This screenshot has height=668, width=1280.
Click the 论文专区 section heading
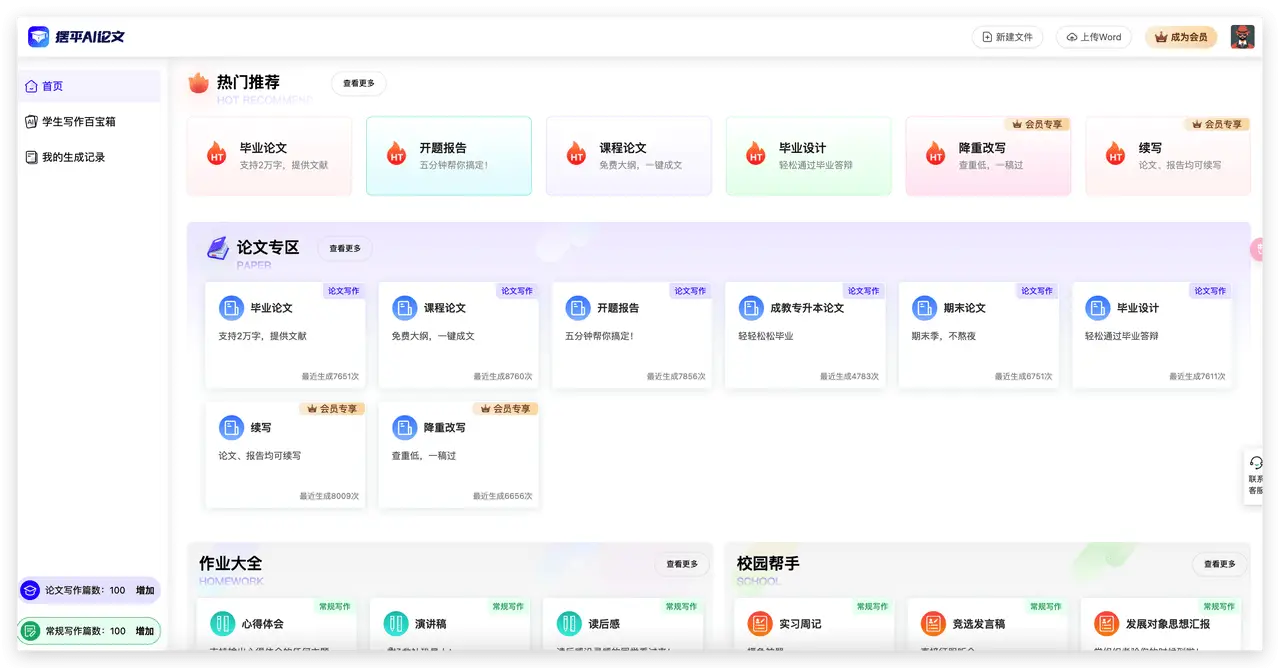[x=268, y=247]
